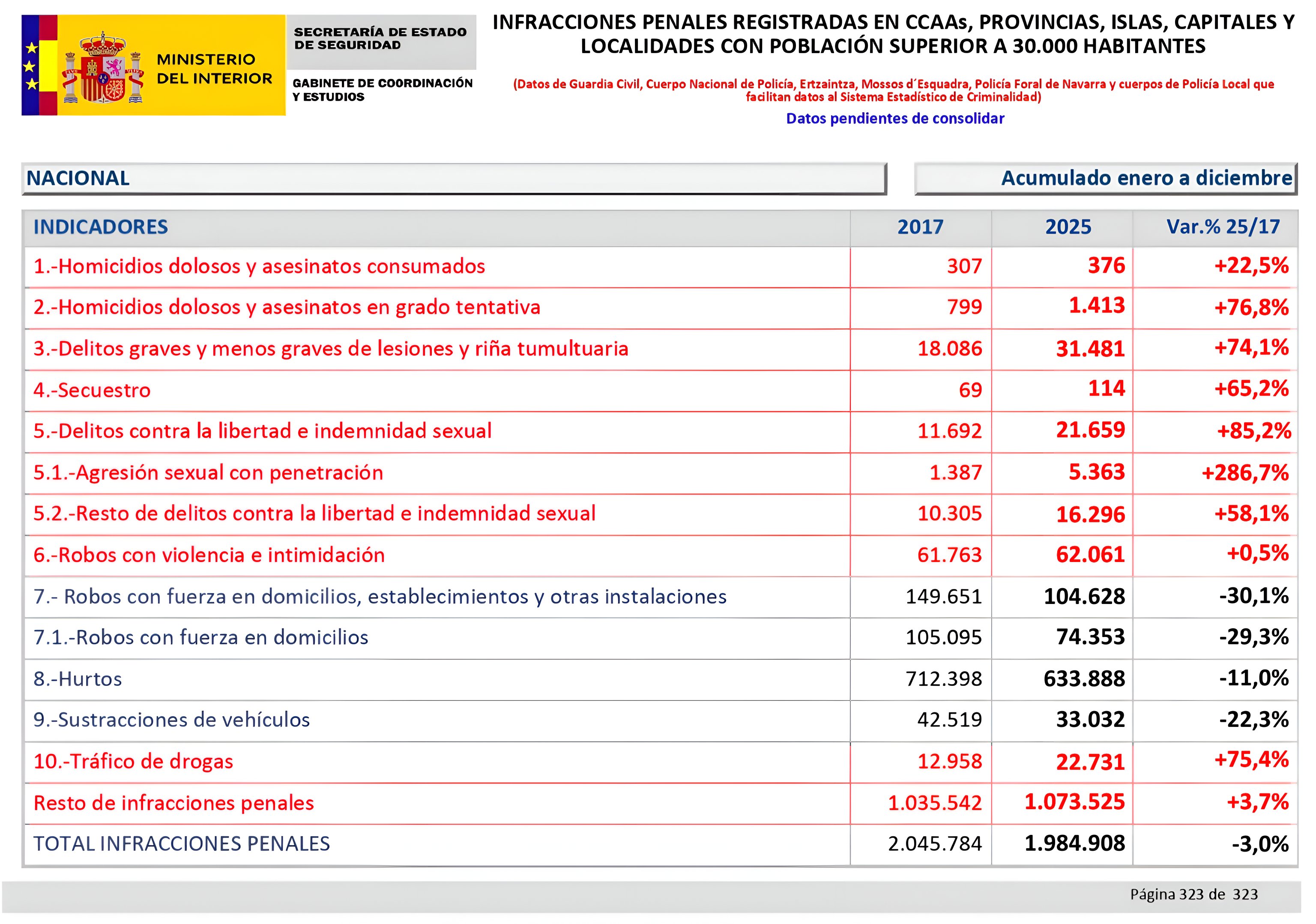
Task: Click the EU stars flag strip
Action: click(x=32, y=66)
